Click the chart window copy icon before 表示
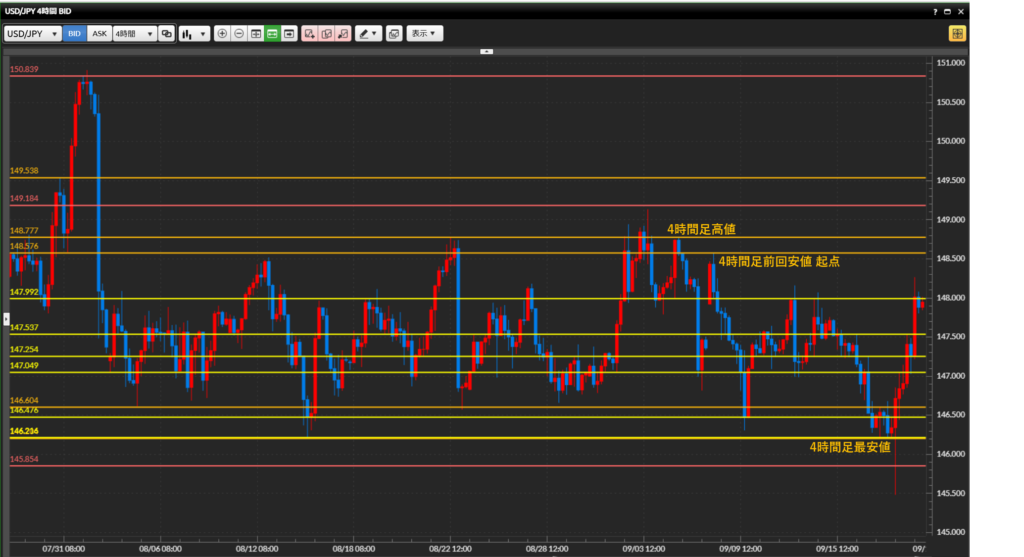This screenshot has height=557, width=1024. pos(393,33)
